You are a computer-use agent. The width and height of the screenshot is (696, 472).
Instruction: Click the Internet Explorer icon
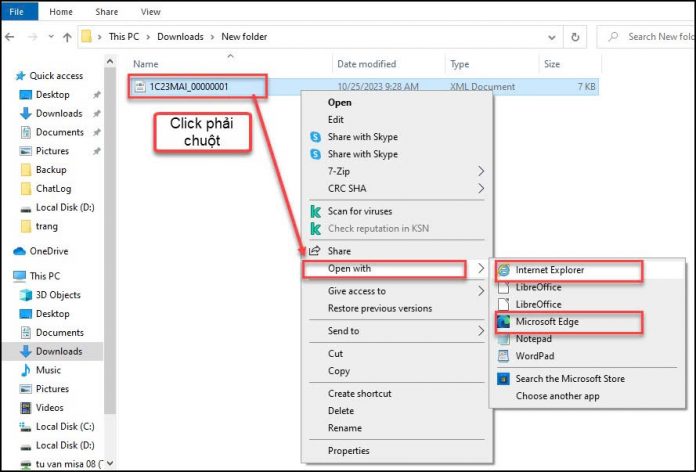coord(503,270)
